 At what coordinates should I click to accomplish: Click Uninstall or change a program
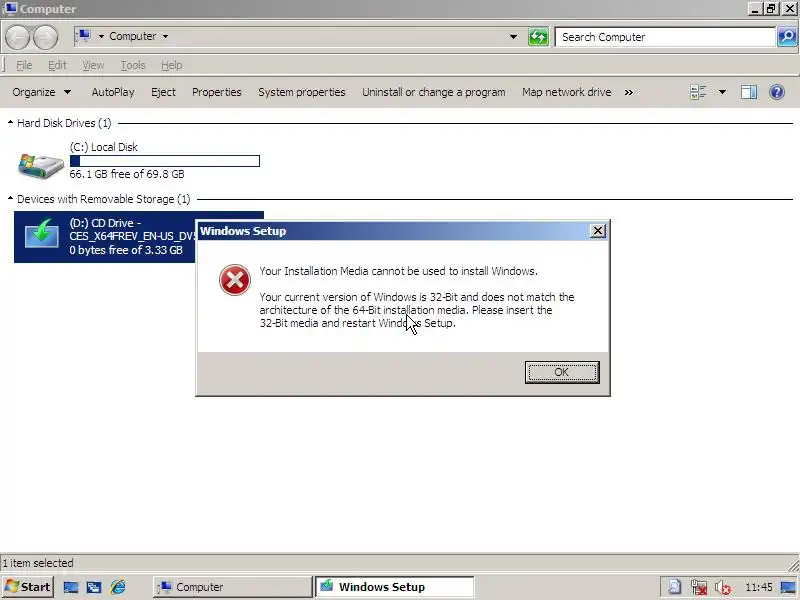434,92
